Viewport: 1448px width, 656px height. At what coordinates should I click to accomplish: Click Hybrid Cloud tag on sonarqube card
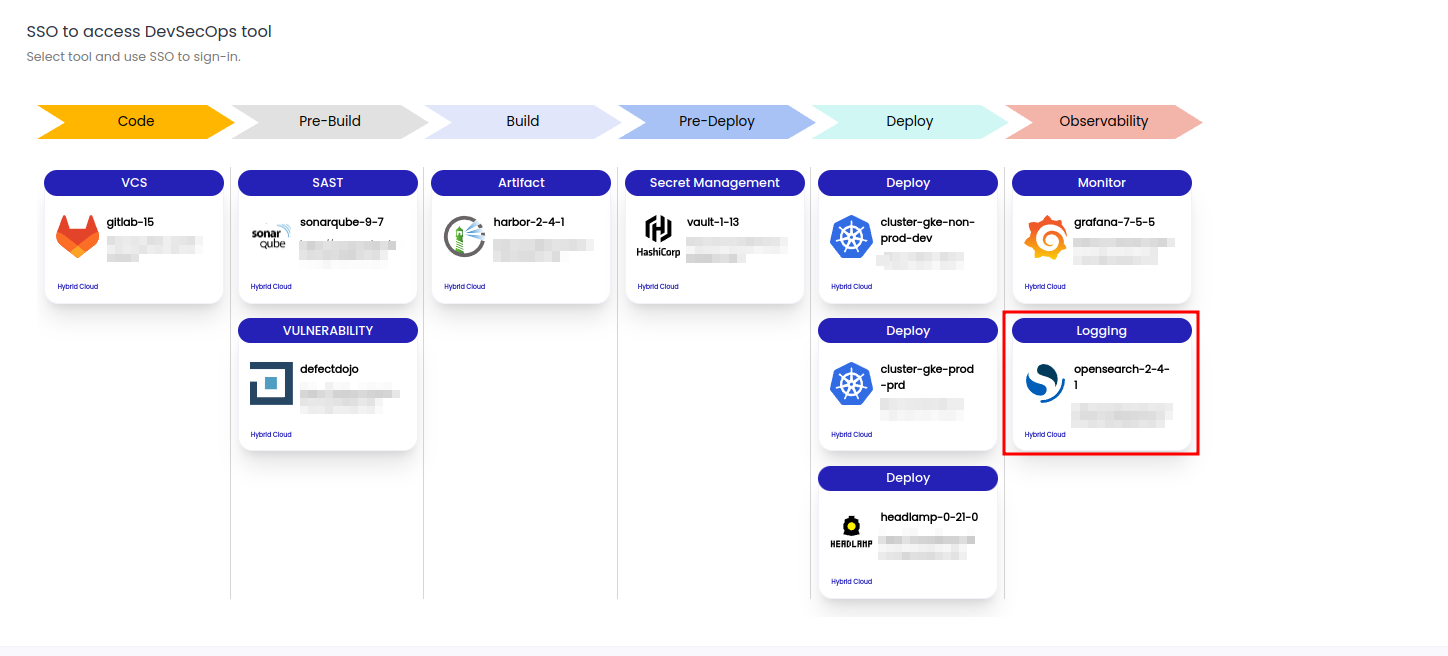tap(271, 287)
